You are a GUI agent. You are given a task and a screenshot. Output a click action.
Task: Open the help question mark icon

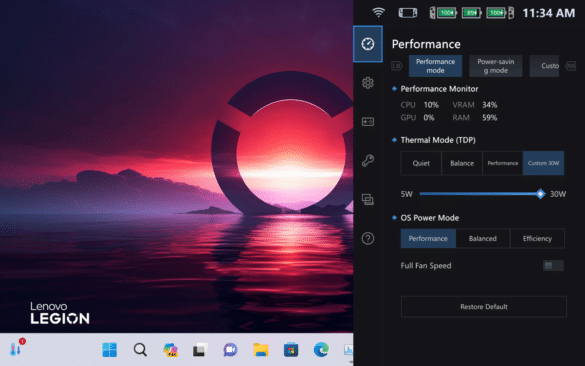coord(368,238)
